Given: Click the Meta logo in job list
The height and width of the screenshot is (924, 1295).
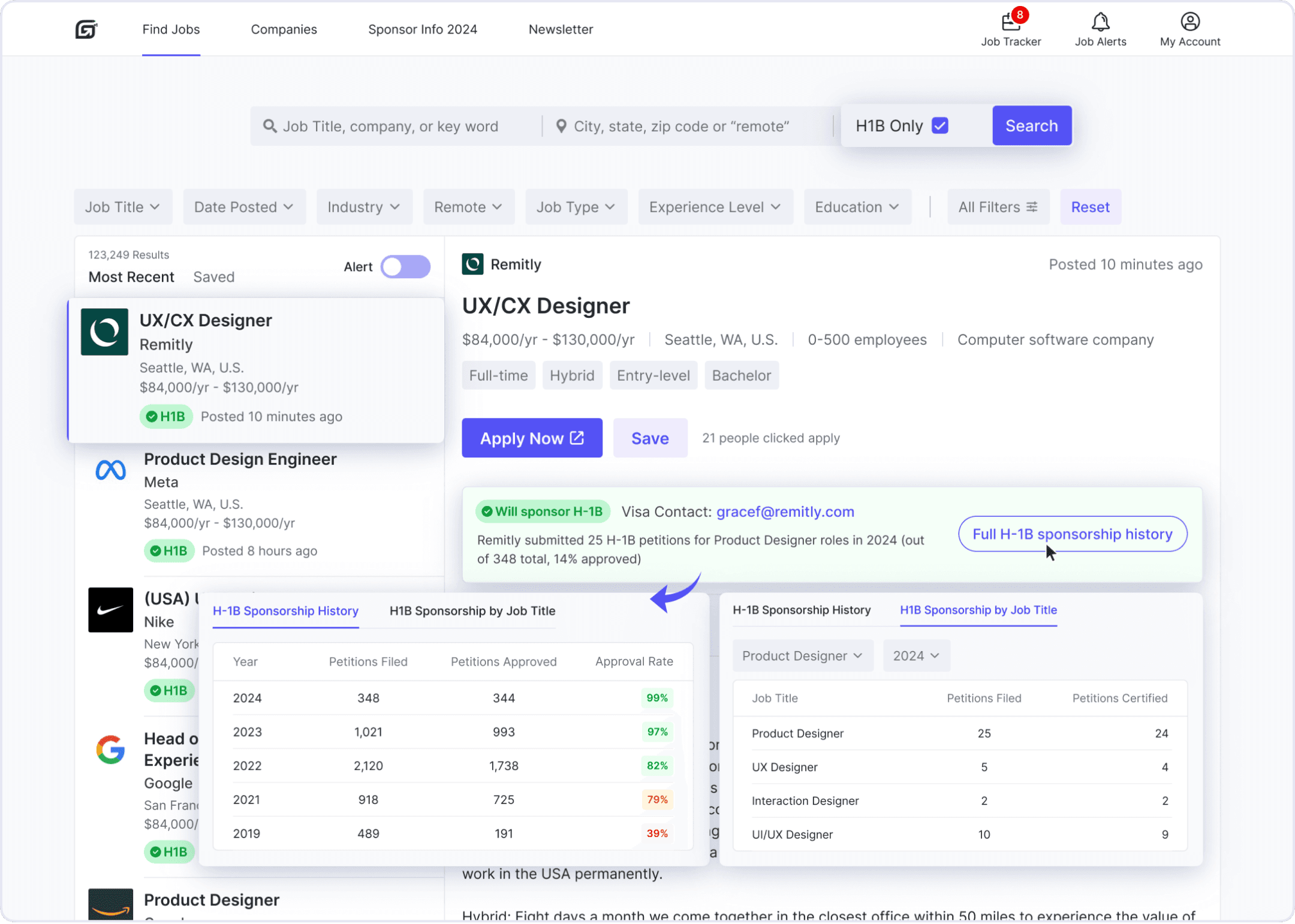Looking at the screenshot, I should coord(111,471).
